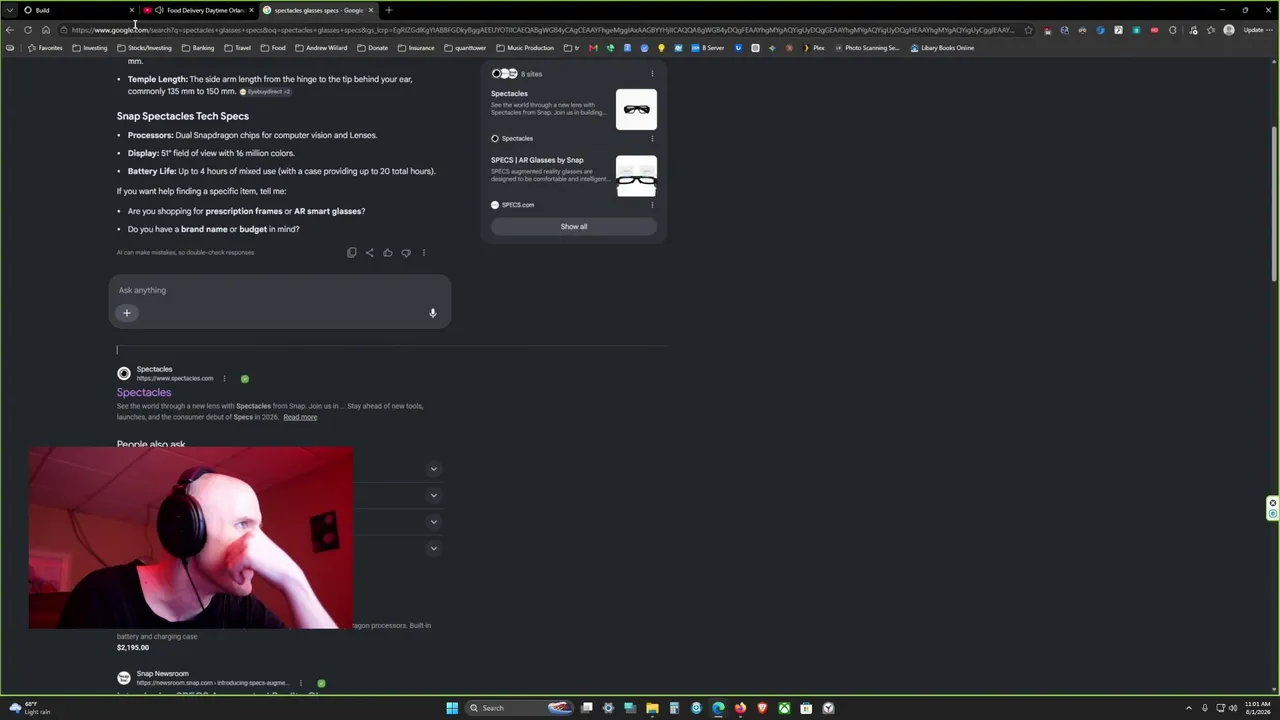
Task: Open the Banking bookmark folder
Action: [x=197, y=48]
